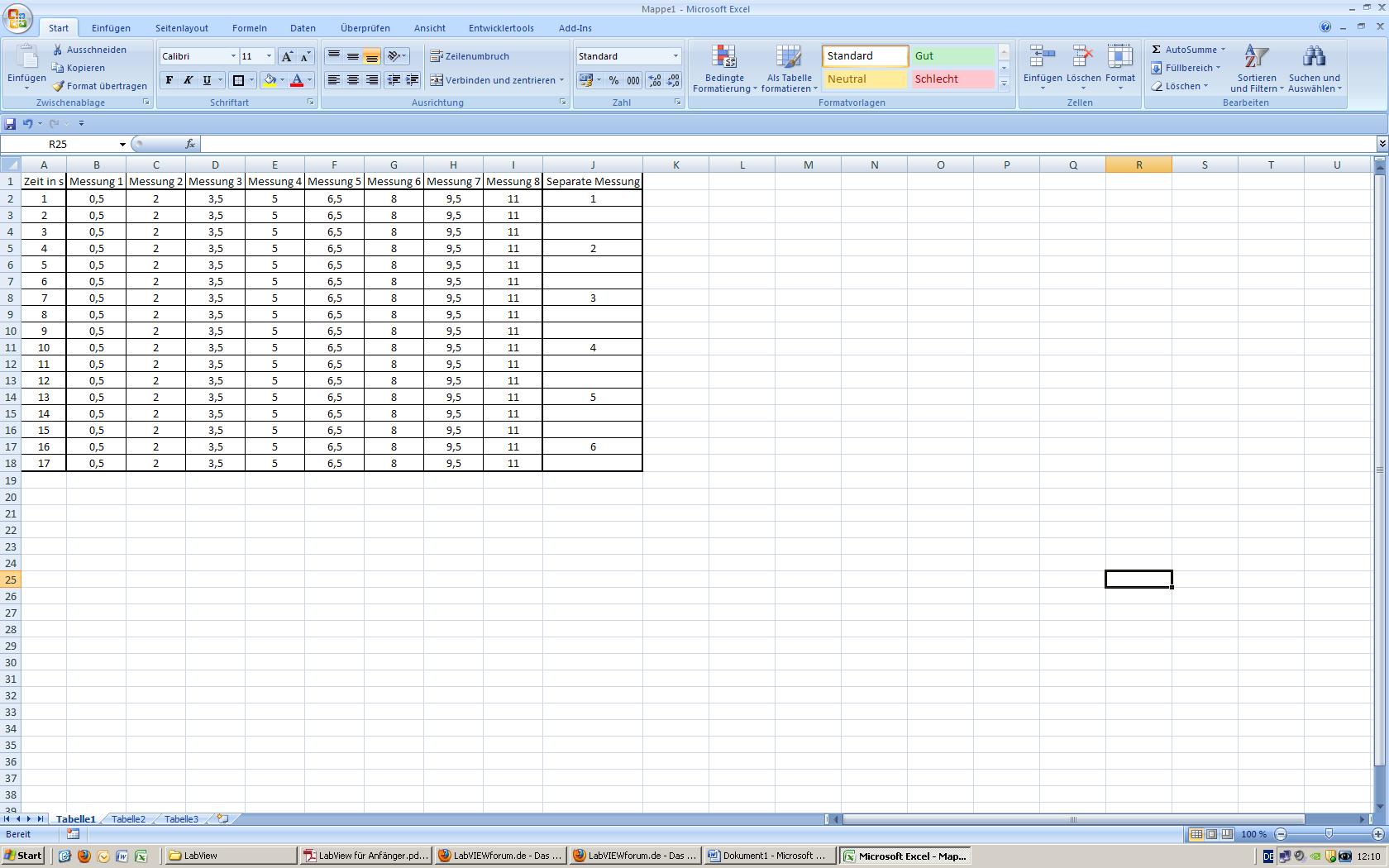Click AutoSumme button
Image resolution: width=1389 pixels, height=868 pixels.
(1188, 50)
